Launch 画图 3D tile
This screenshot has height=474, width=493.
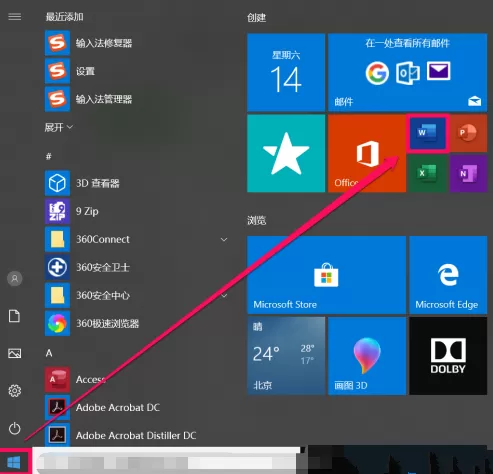[367, 356]
